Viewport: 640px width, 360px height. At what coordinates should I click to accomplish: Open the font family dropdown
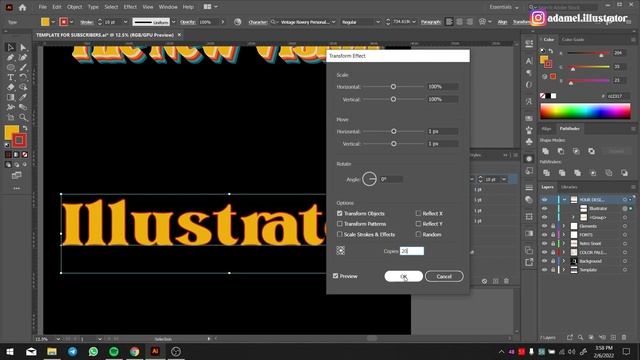point(334,22)
